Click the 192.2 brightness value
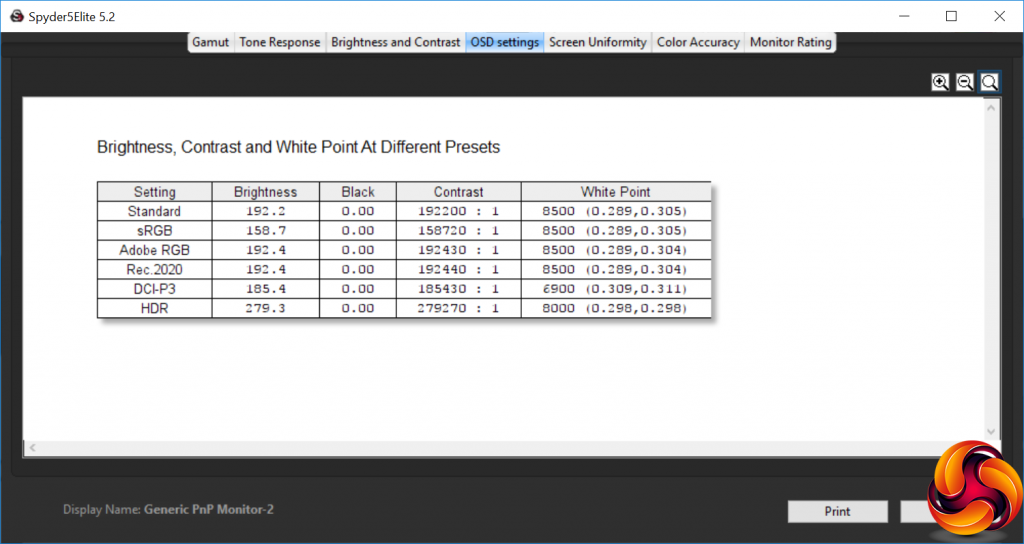Screen dimensions: 1024x544 click(265, 212)
